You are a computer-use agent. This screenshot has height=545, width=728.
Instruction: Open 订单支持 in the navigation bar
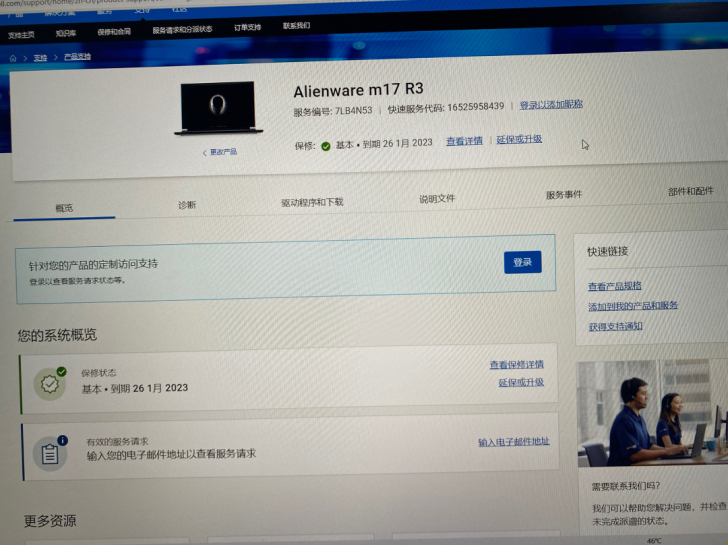(247, 27)
